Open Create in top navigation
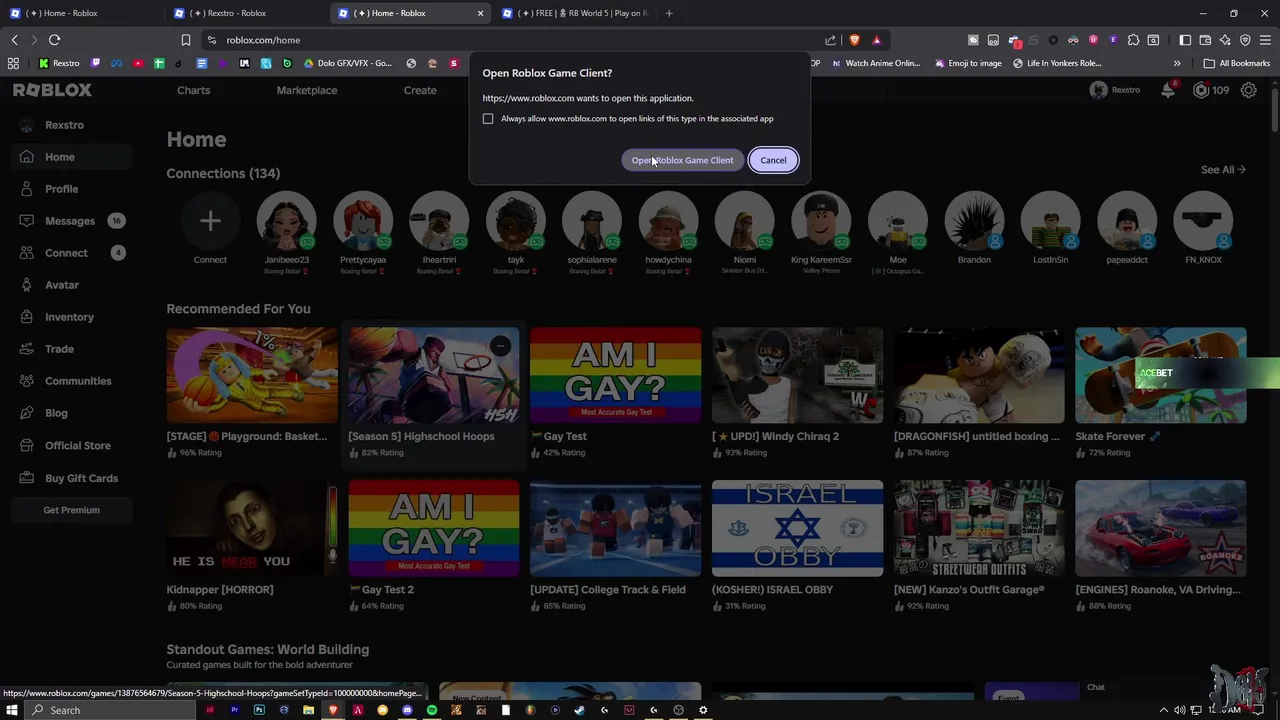 click(x=420, y=90)
